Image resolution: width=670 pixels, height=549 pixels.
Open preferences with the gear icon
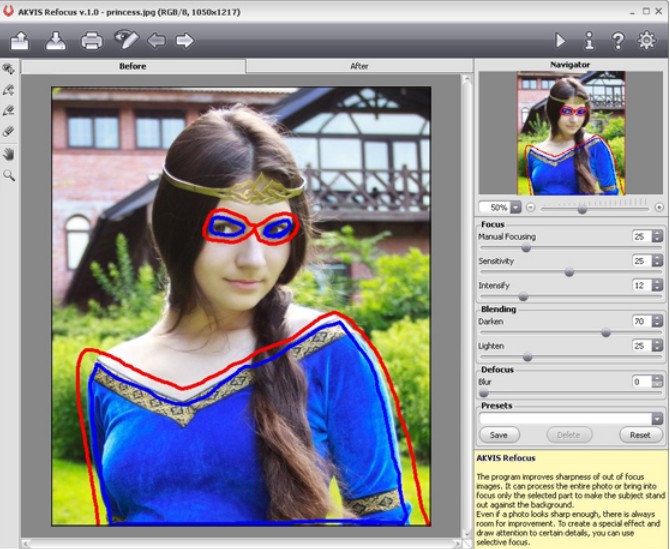coord(647,41)
